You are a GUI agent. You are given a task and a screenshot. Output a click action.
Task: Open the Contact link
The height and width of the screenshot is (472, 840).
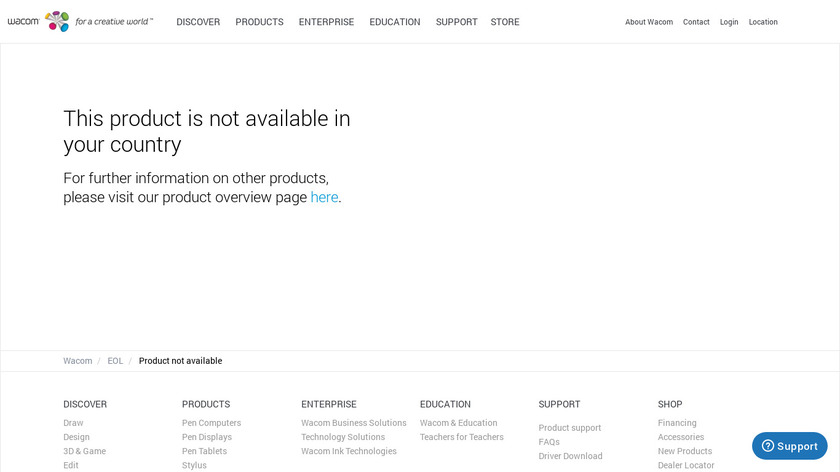point(696,22)
